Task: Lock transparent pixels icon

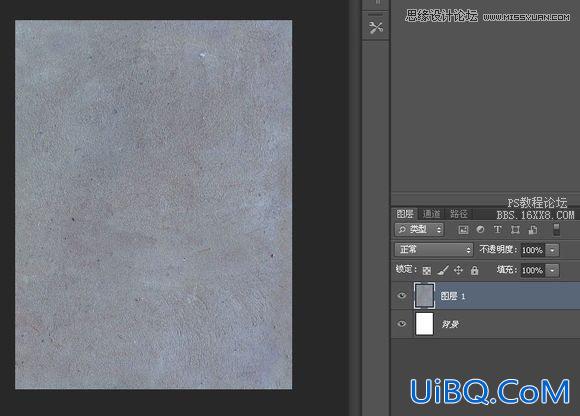Action: tap(426, 271)
